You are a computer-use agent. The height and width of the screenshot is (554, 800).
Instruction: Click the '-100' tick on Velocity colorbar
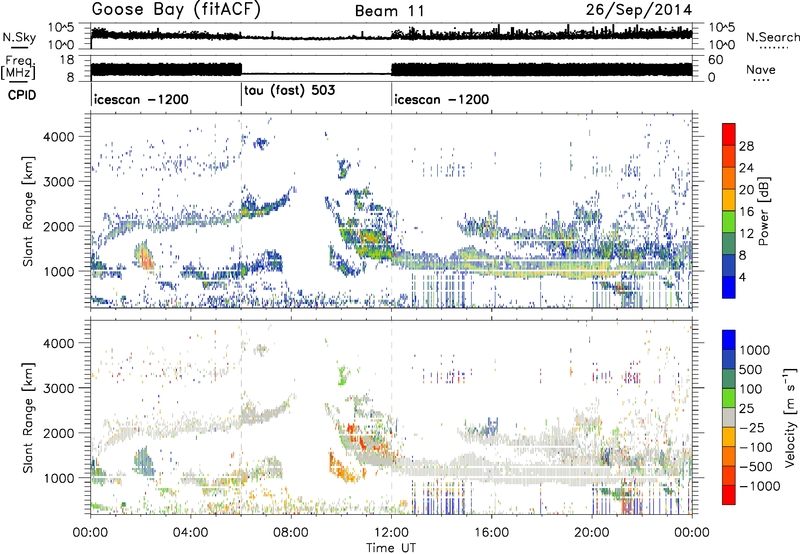click(x=756, y=447)
